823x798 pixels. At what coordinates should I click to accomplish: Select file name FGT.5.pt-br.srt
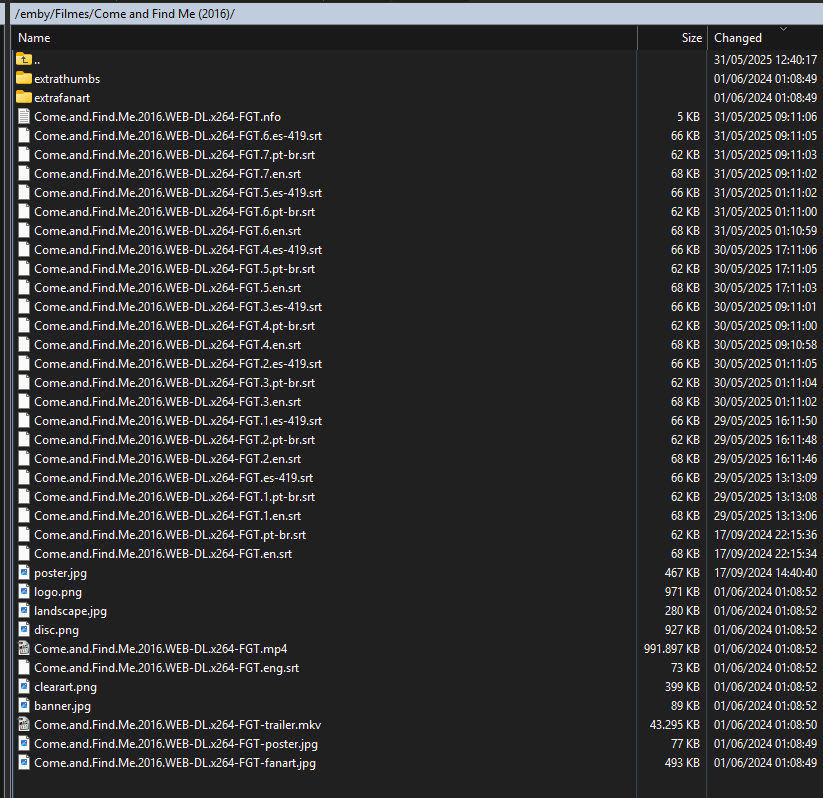tap(175, 268)
